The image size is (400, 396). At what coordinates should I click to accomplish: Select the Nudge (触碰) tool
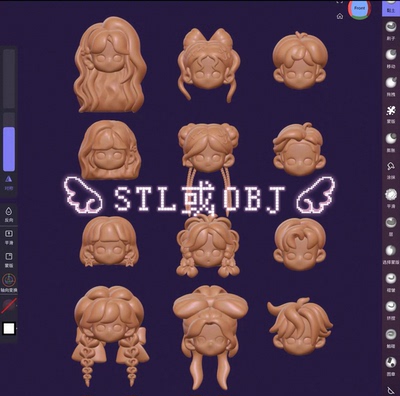pos(391,338)
